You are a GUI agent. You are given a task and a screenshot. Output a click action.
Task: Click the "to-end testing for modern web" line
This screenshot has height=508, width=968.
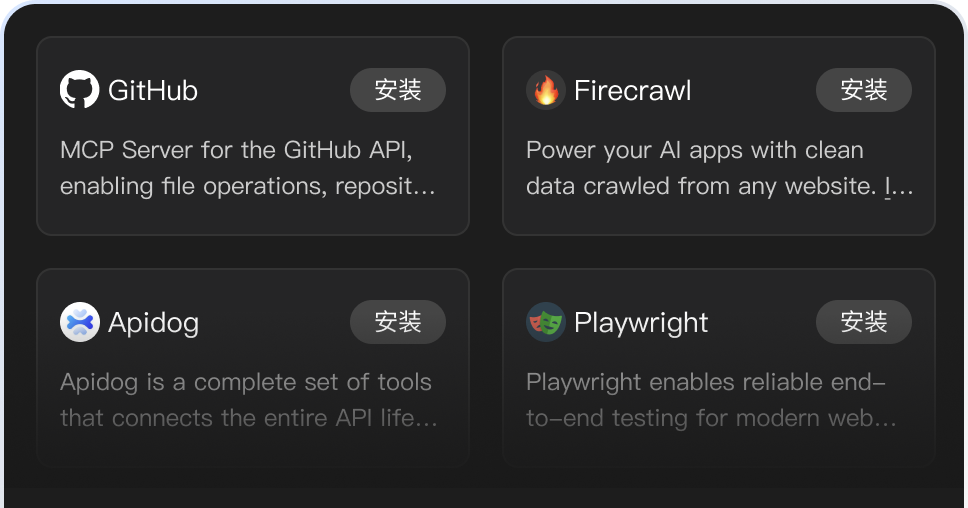tap(711, 418)
